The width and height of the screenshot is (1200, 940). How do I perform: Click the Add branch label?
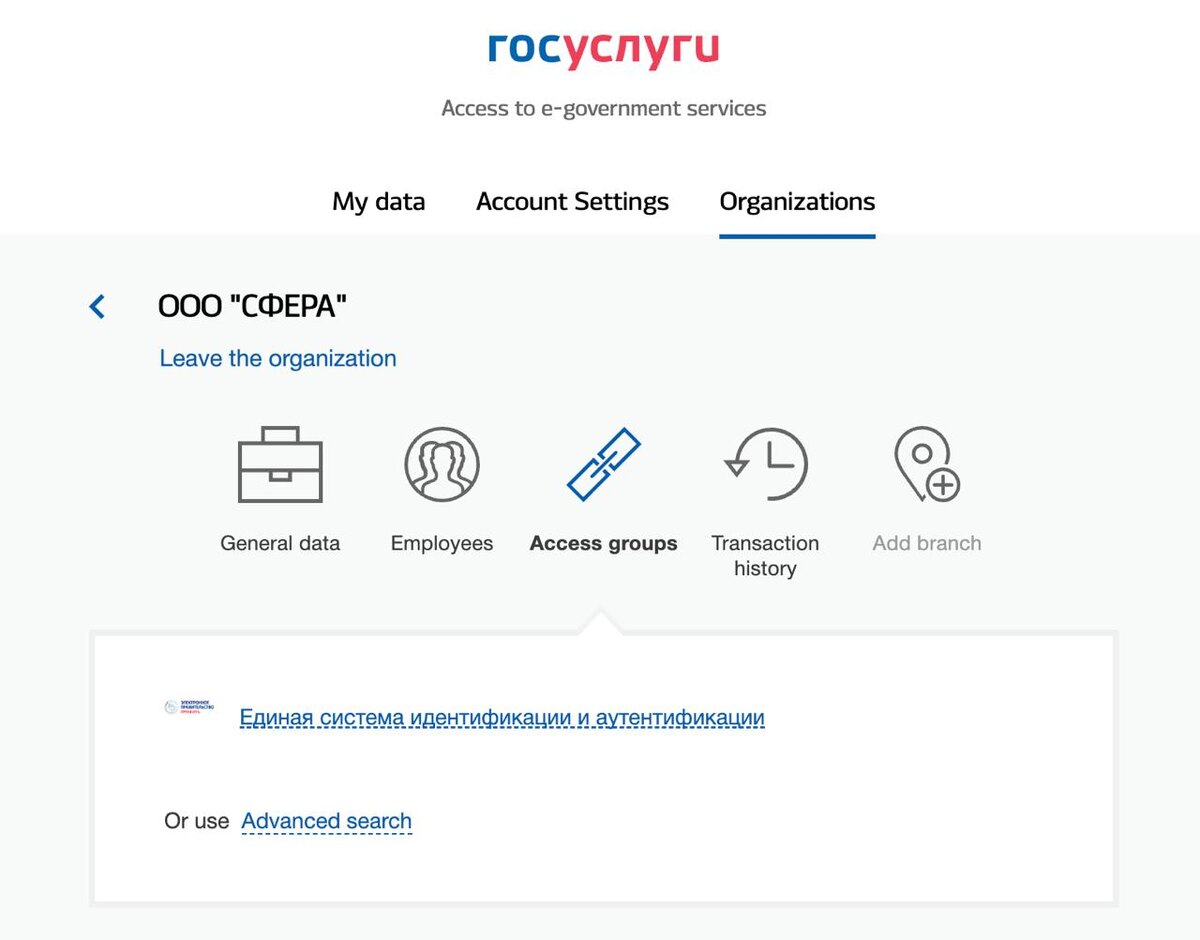tap(927, 543)
